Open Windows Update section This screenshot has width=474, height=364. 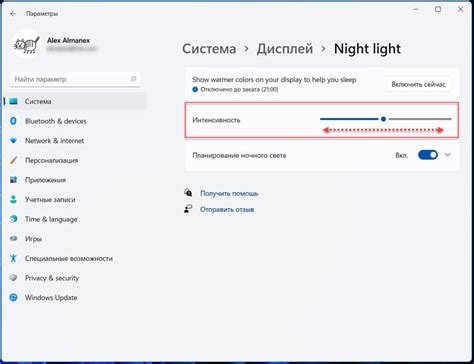[75, 297]
